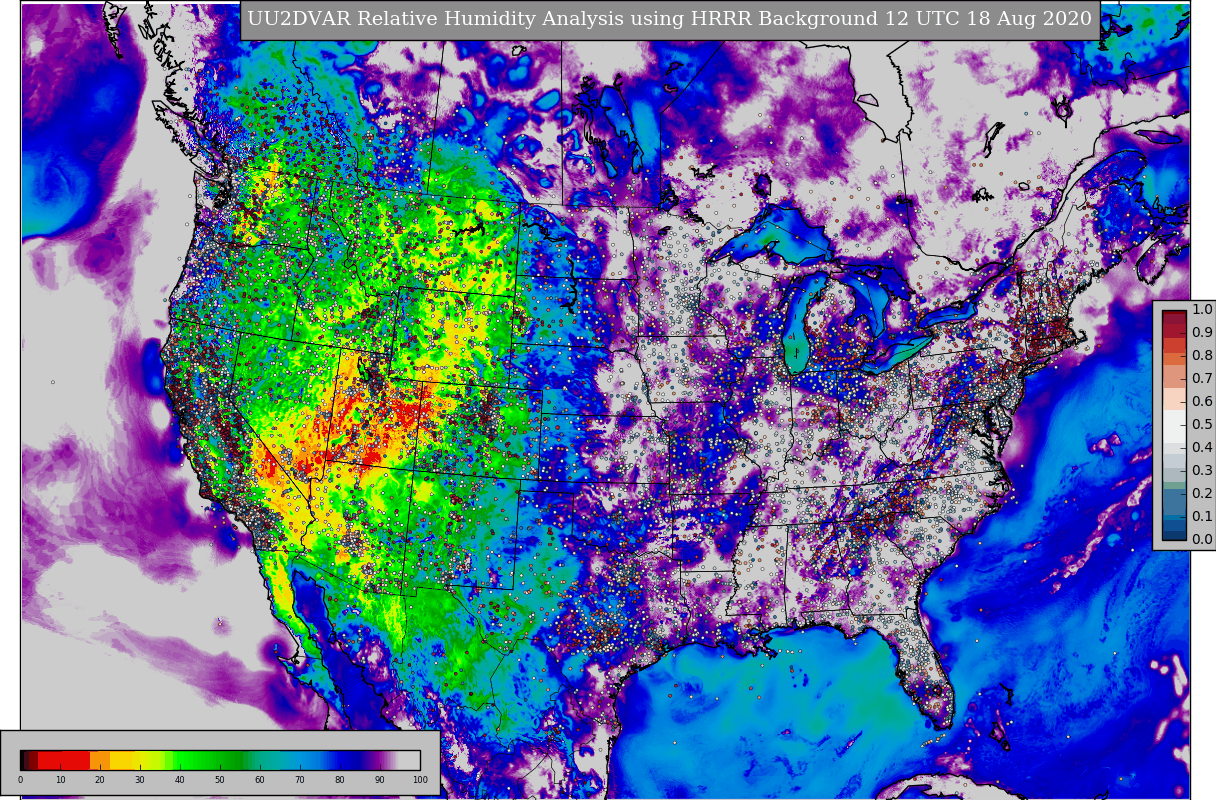Screen dimensions: 1216x800
Task: Click the "20" tick on humidity colorbar
Action: pyautogui.click(x=100, y=780)
